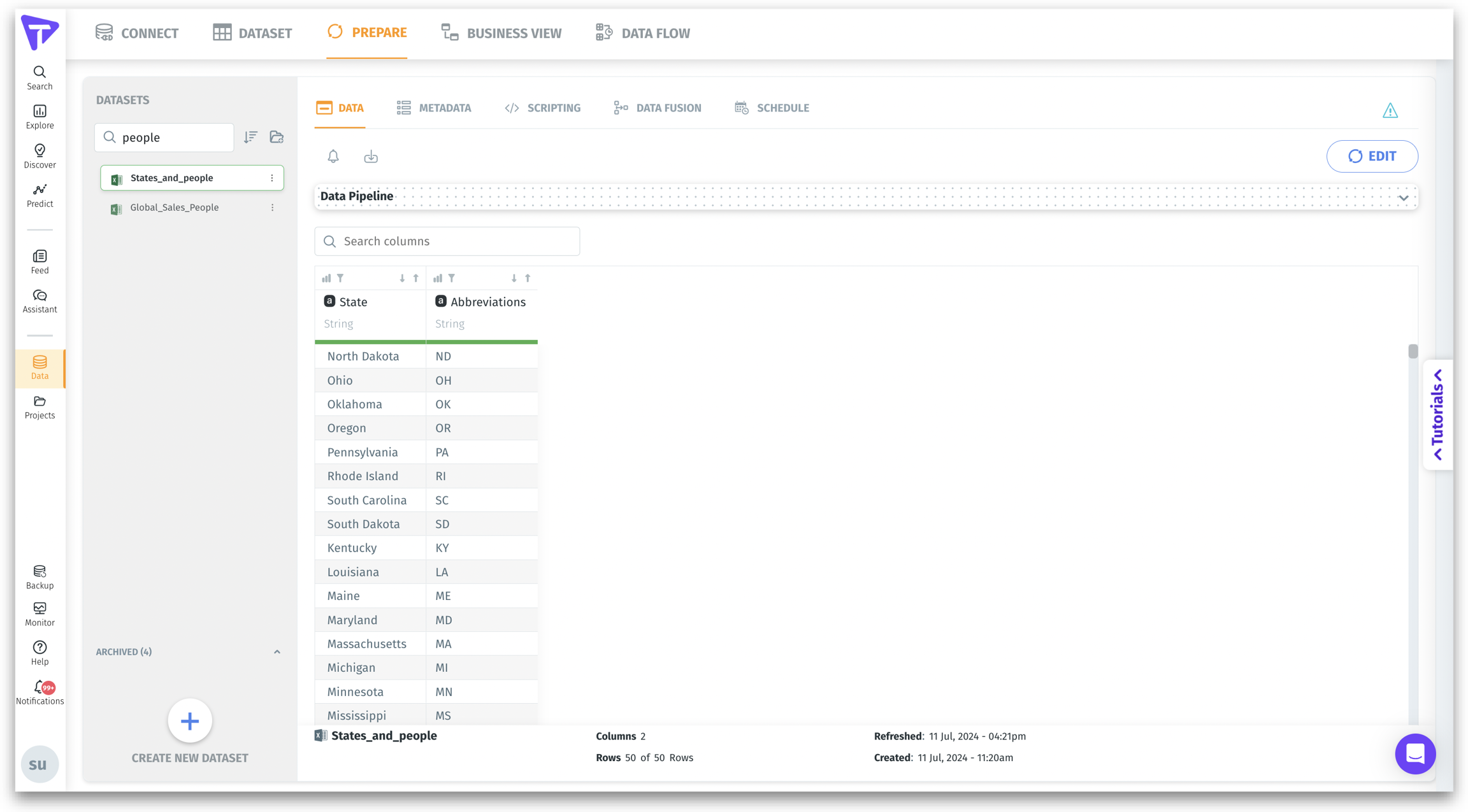The width and height of the screenshot is (1468, 812).
Task: Click the Search columns input field
Action: pos(447,241)
